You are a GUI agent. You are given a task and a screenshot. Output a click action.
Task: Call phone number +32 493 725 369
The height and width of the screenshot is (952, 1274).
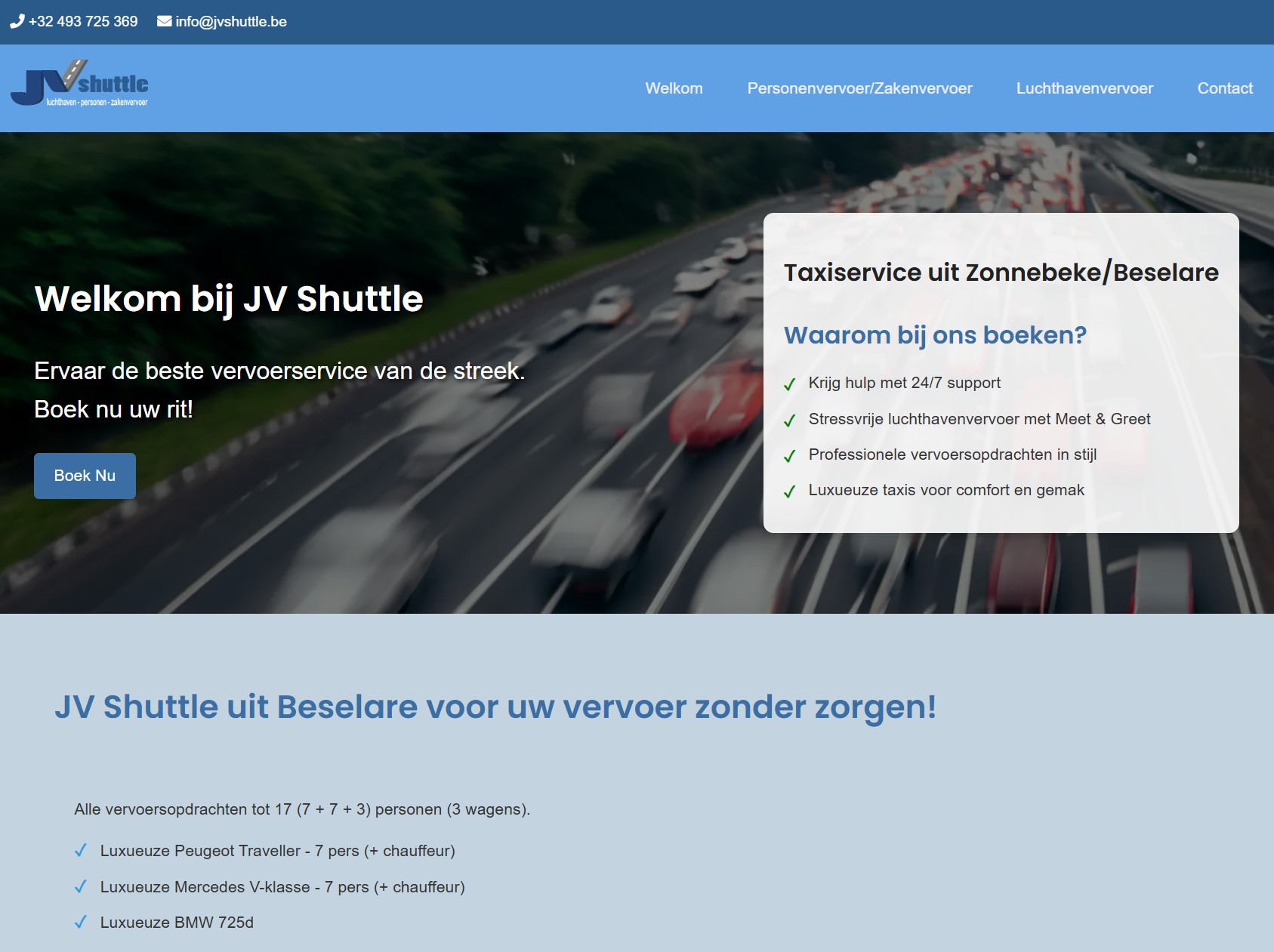83,21
